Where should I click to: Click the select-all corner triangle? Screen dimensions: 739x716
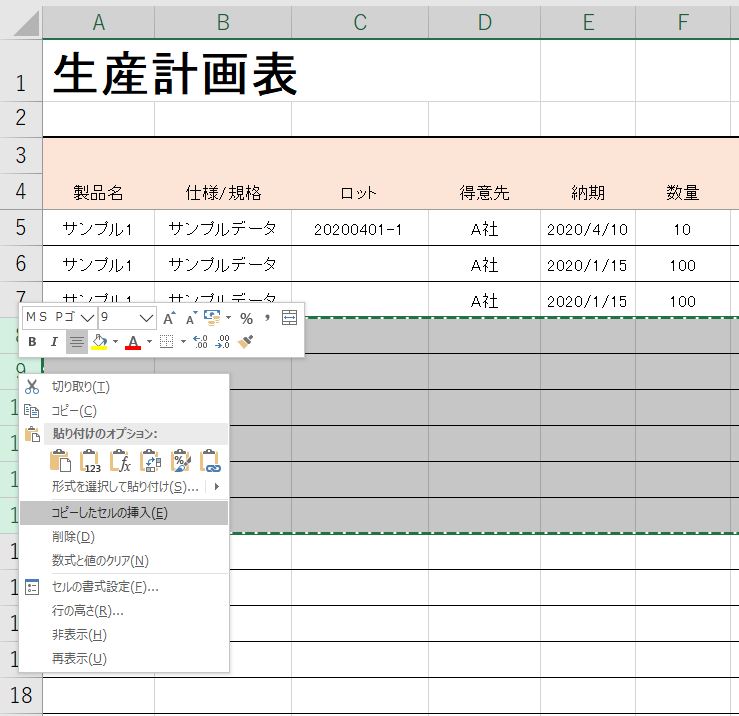coord(26,24)
